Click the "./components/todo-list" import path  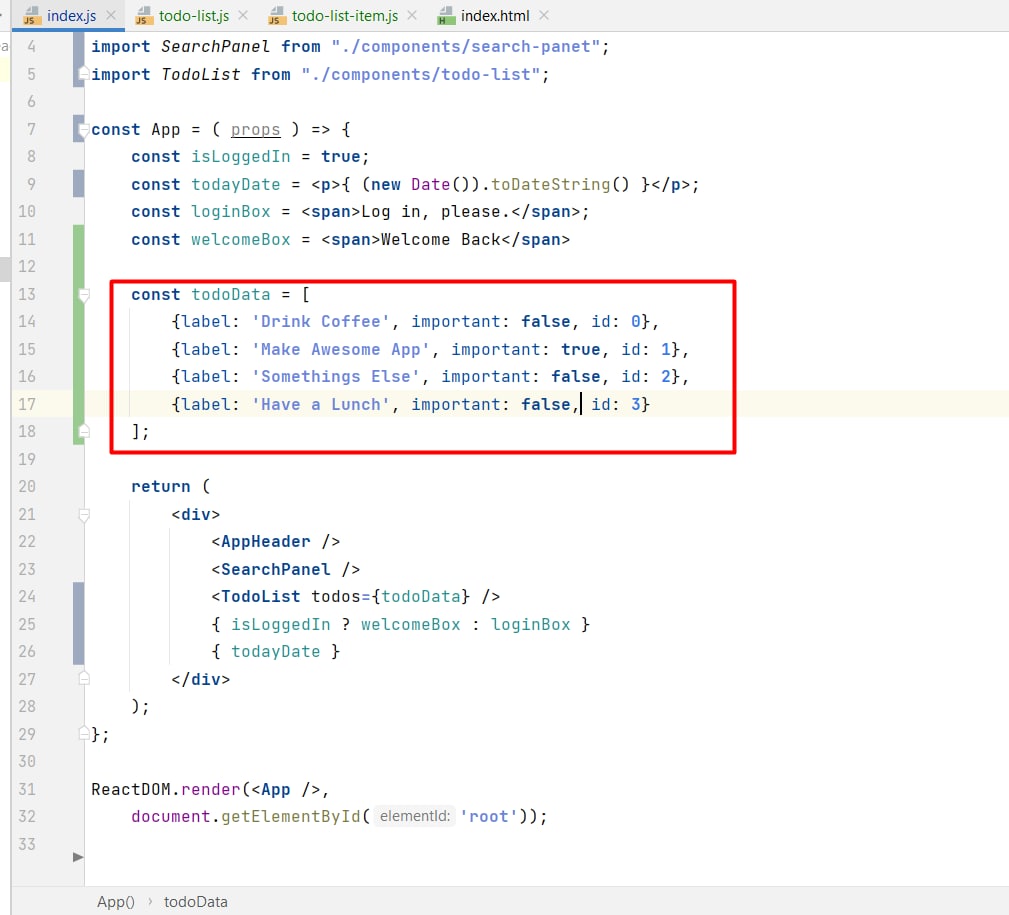(421, 75)
